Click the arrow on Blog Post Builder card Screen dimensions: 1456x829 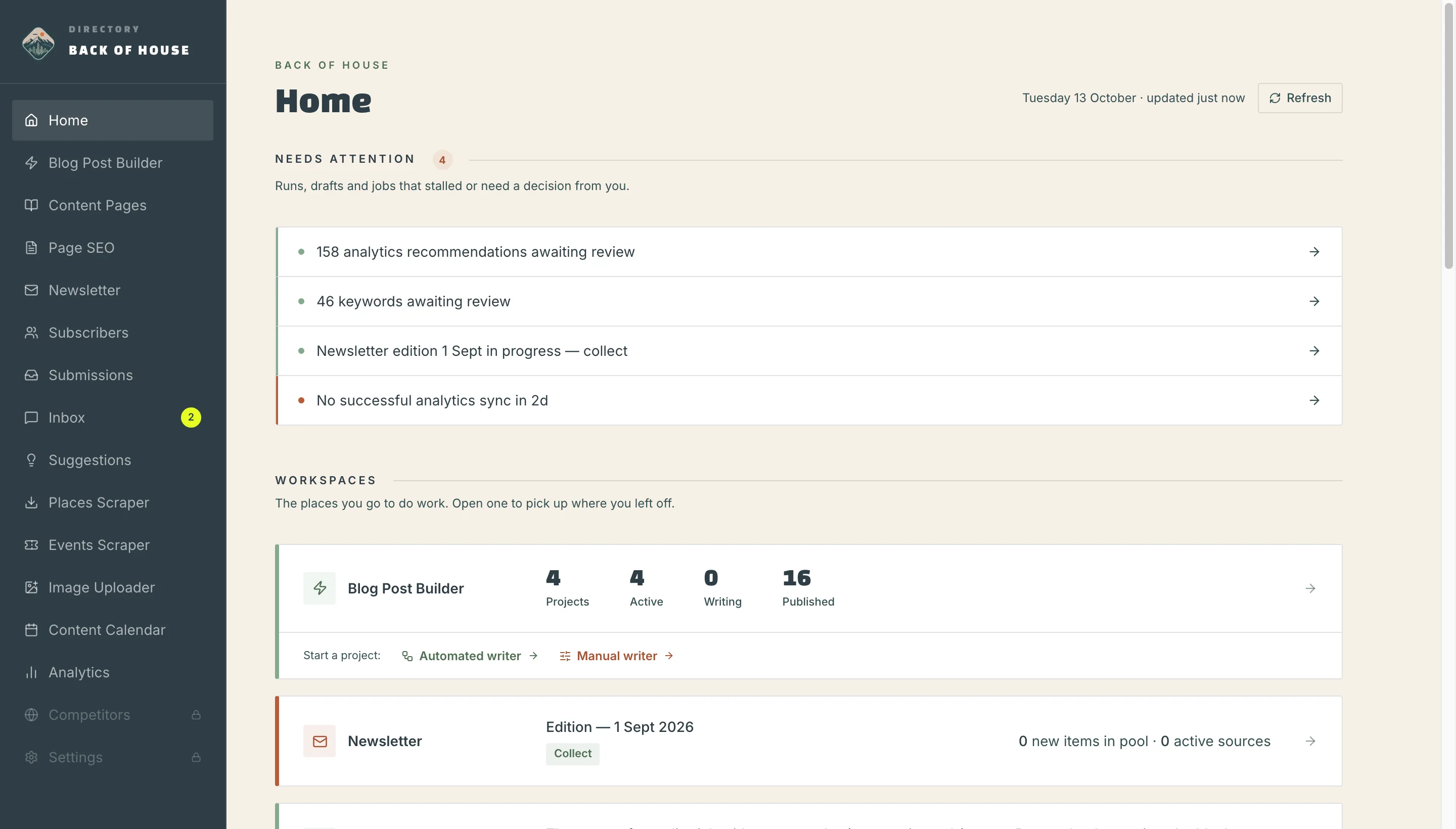click(1310, 588)
